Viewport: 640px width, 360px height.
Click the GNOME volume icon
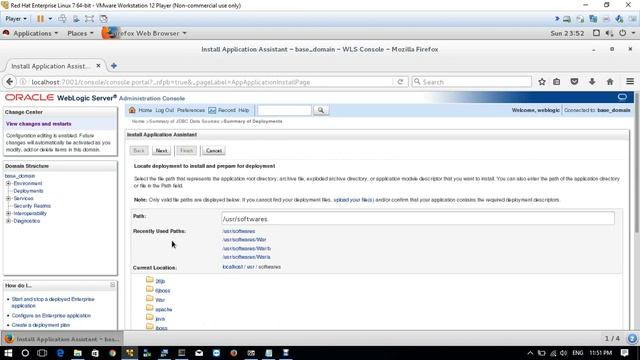click(x=609, y=33)
